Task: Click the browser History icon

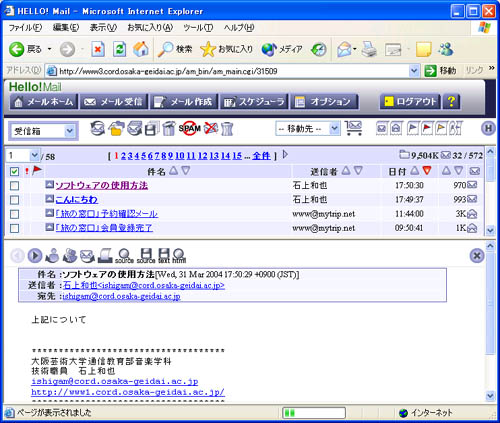Action: 319,50
